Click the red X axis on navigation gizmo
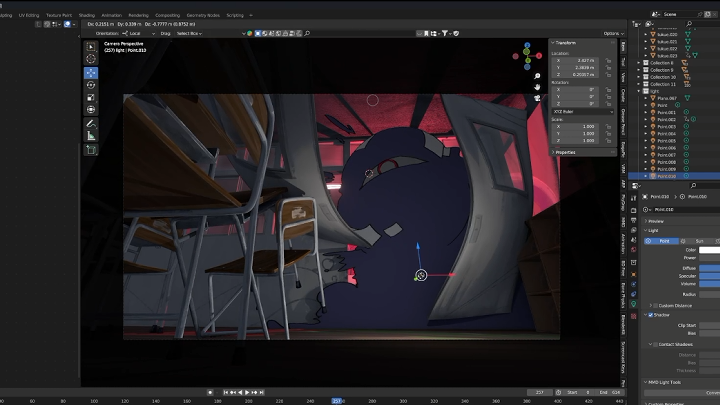Viewport: 720px width, 405px height. (539, 56)
